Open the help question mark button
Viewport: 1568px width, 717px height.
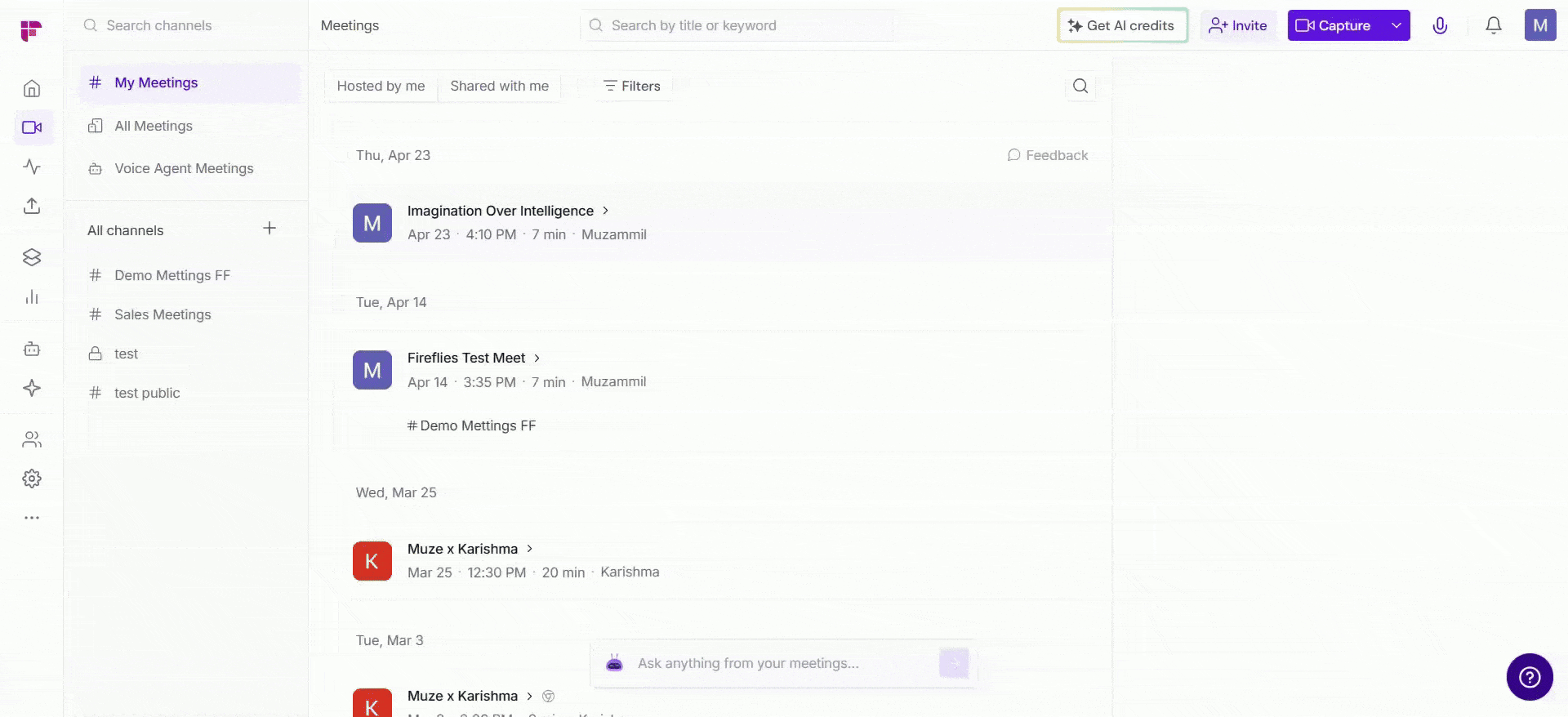pos(1530,677)
